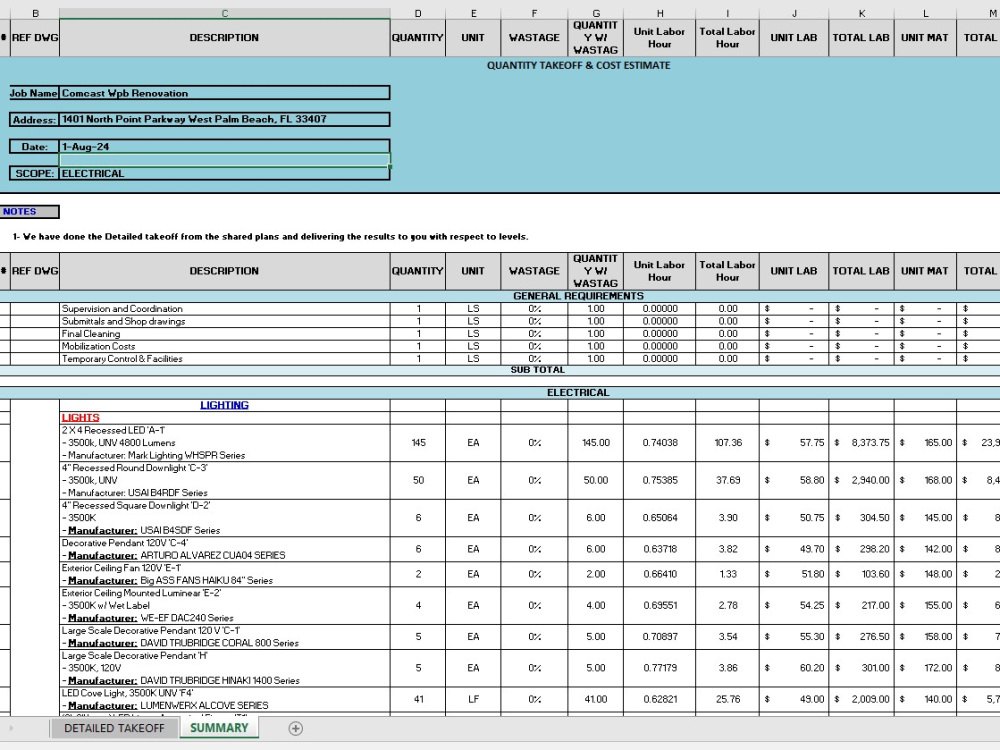This screenshot has width=1000, height=750.
Task: Select total labor hour 107.36 cell
Action: click(x=728, y=443)
